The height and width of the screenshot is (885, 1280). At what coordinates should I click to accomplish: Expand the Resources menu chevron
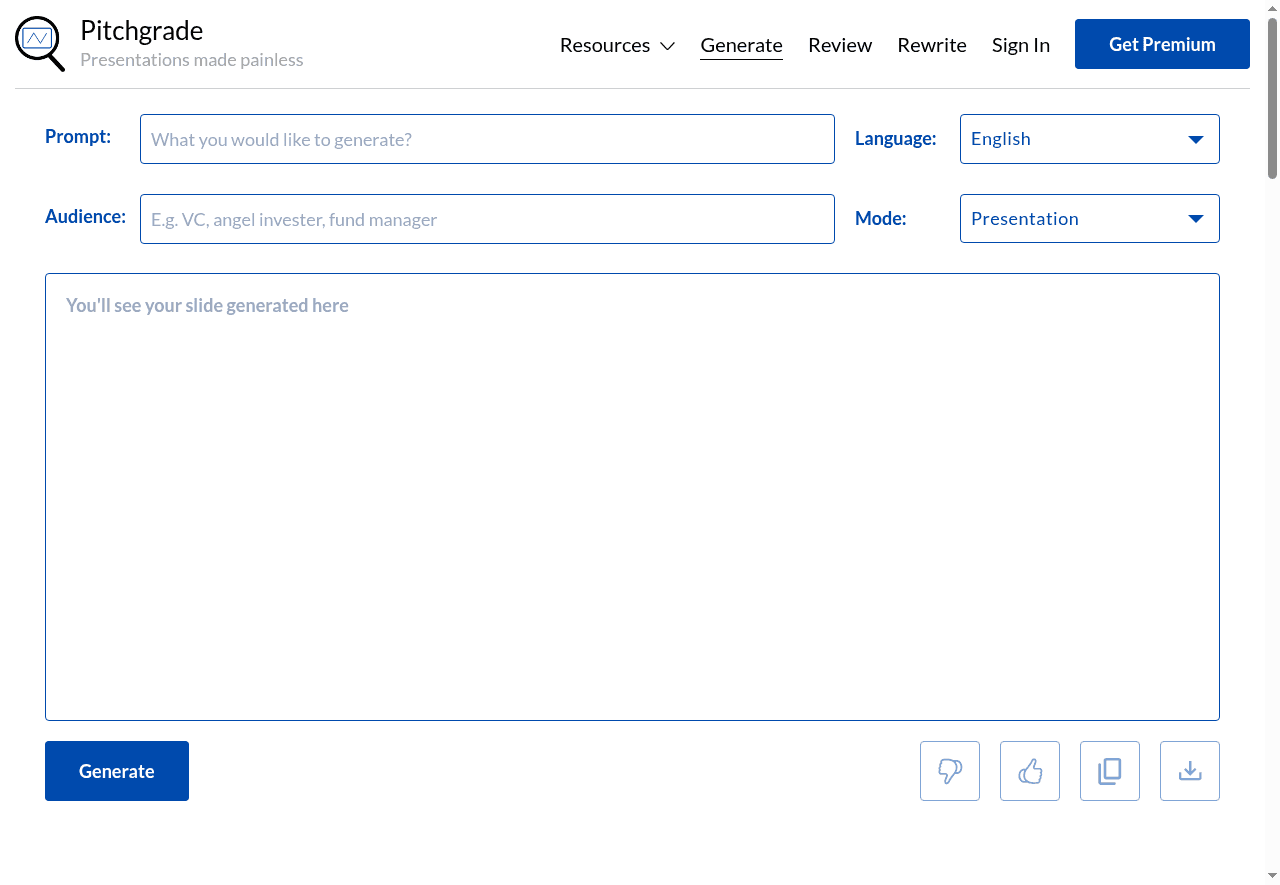tap(668, 46)
